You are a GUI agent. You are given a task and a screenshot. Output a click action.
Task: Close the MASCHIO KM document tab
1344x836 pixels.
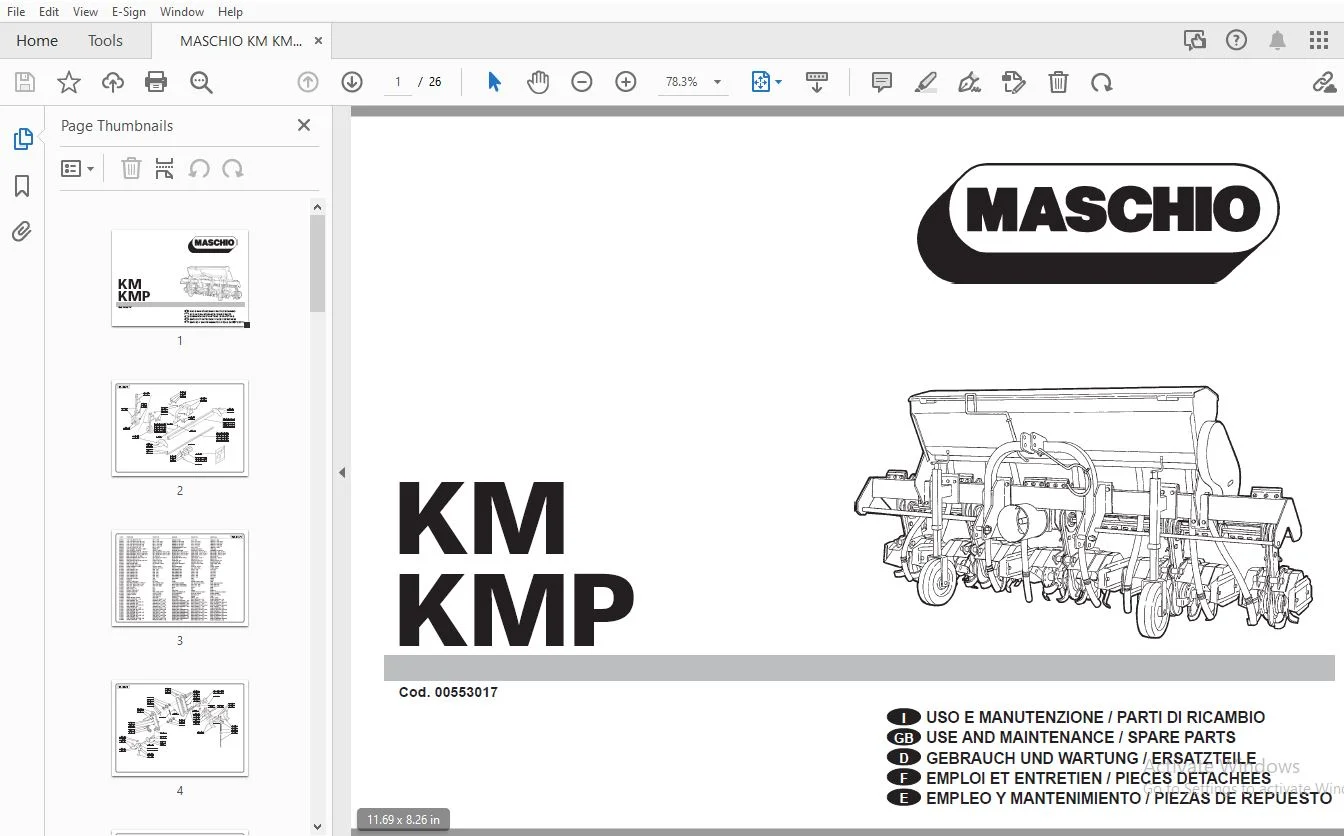(x=319, y=41)
